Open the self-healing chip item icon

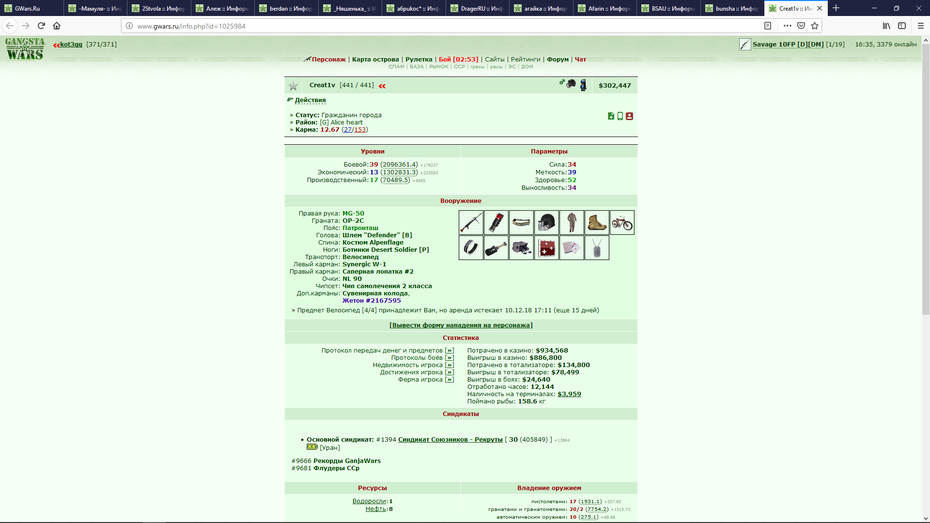click(546, 247)
